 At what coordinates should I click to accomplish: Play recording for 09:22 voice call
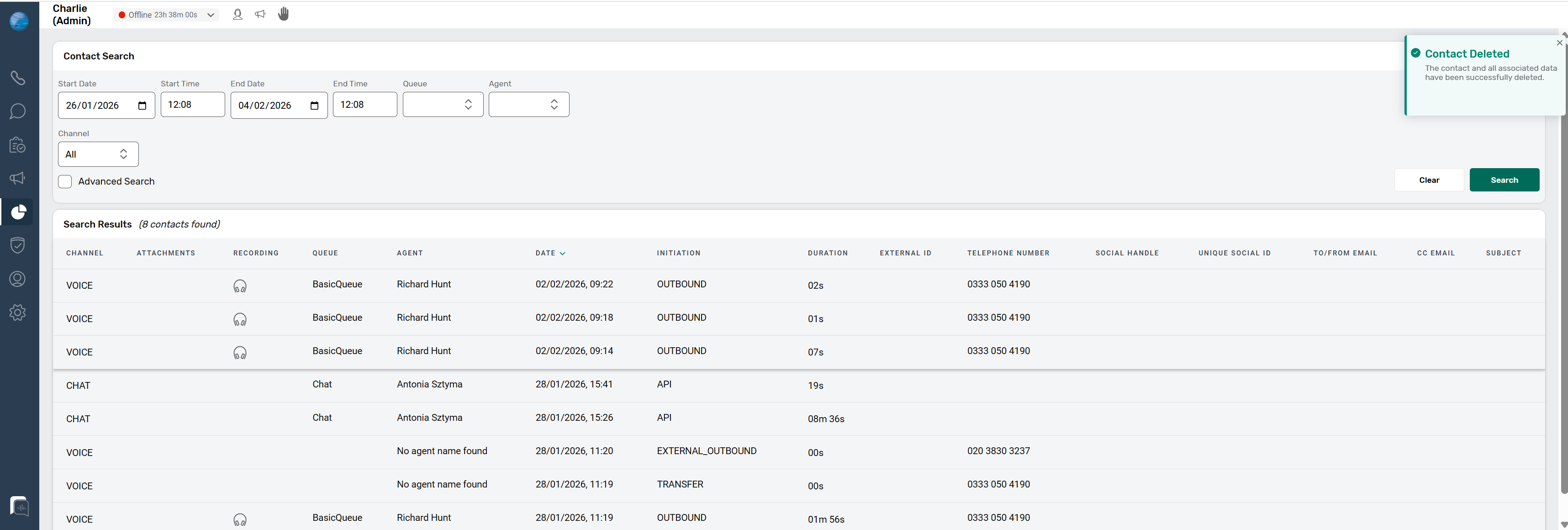240,286
